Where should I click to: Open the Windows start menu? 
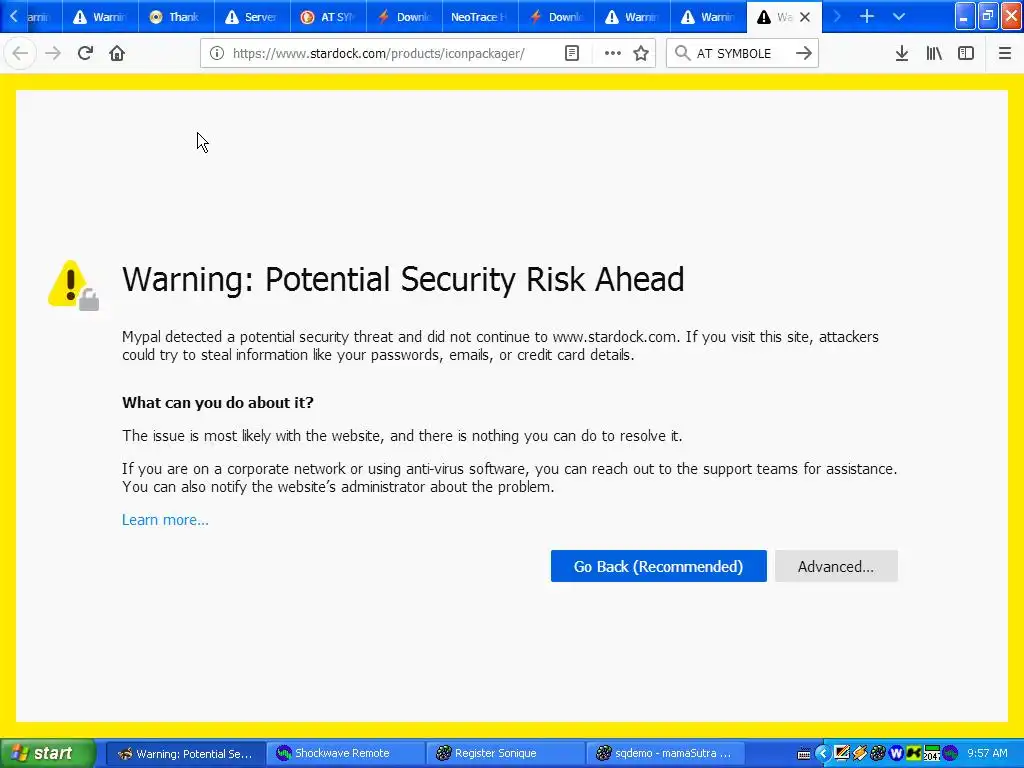pyautogui.click(x=46, y=753)
